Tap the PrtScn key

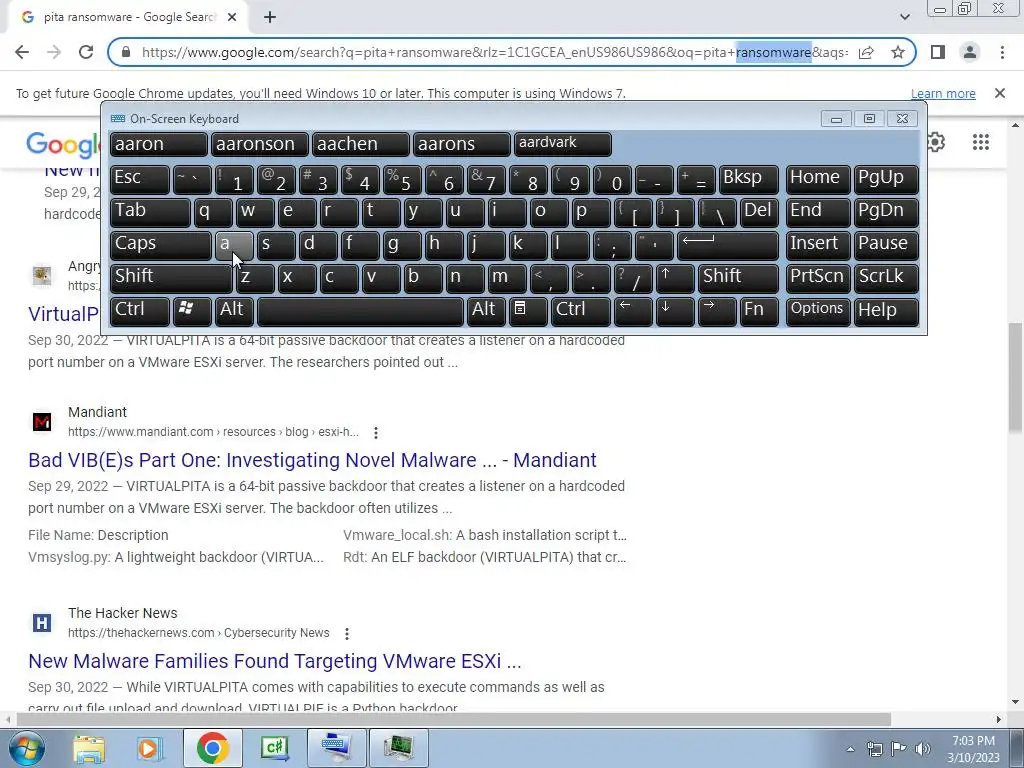[818, 278]
